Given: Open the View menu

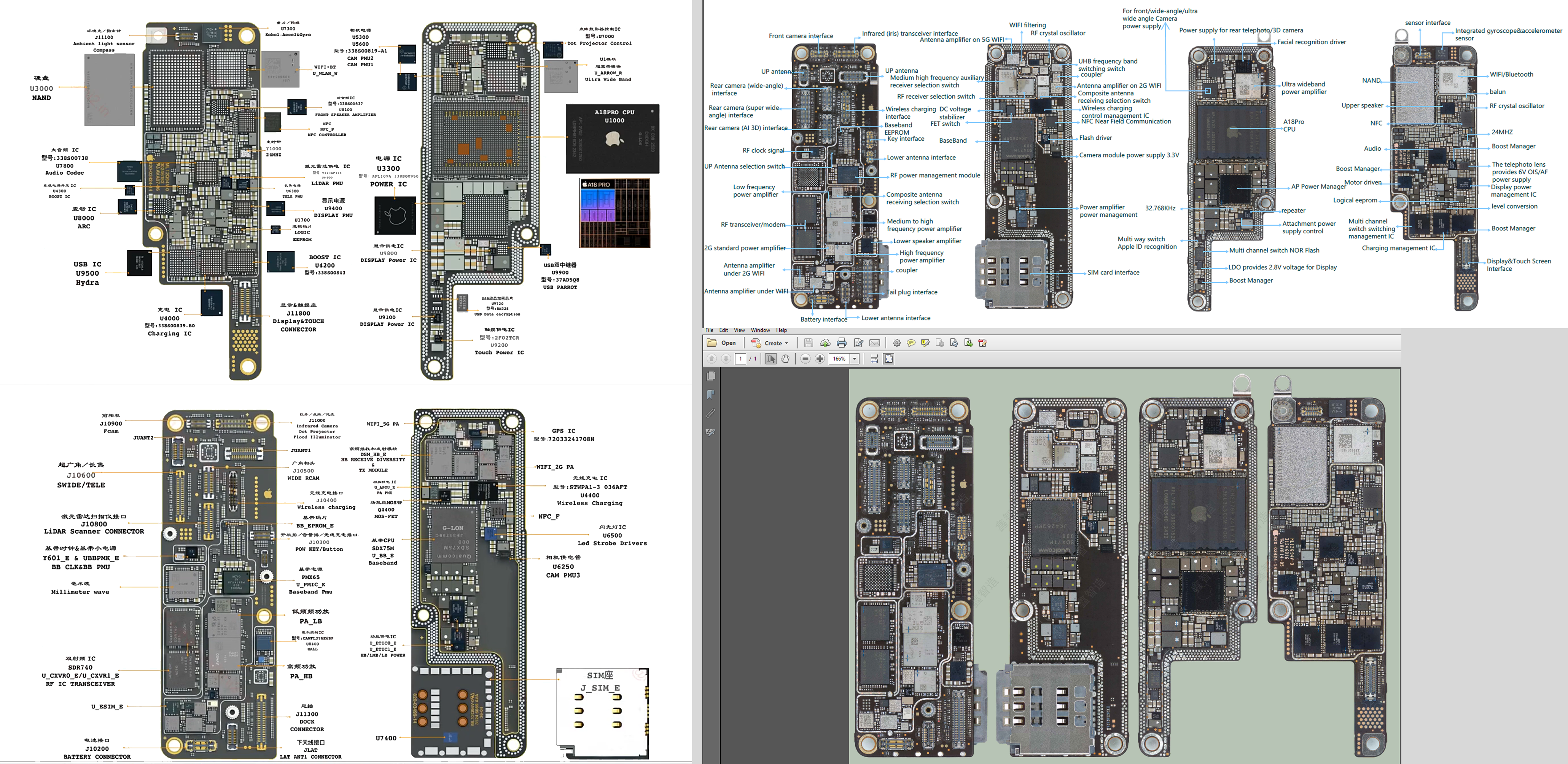Looking at the screenshot, I should tap(739, 330).
